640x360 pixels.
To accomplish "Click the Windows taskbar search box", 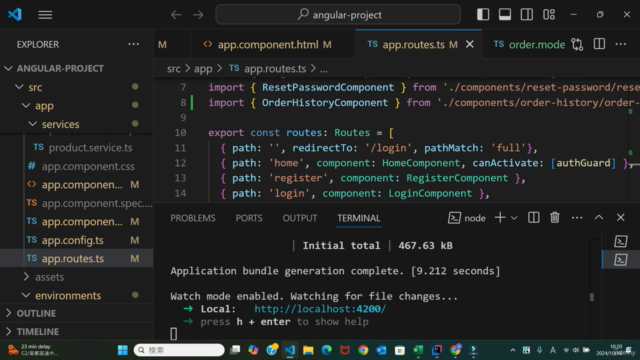I will pos(179,350).
